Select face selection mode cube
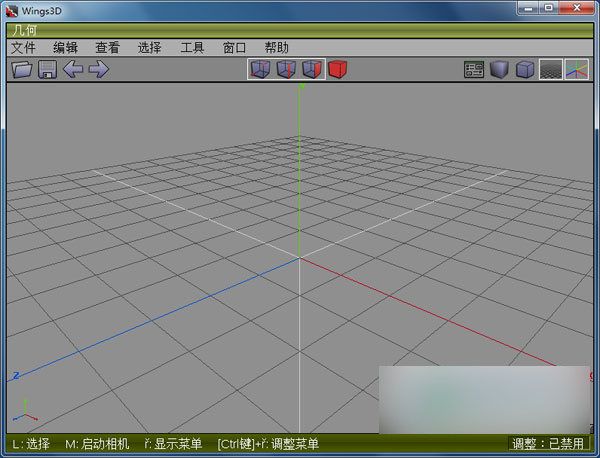The image size is (600, 458). coord(311,69)
